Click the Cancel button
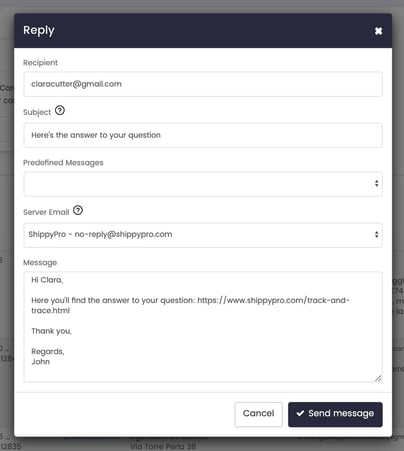 pos(259,414)
